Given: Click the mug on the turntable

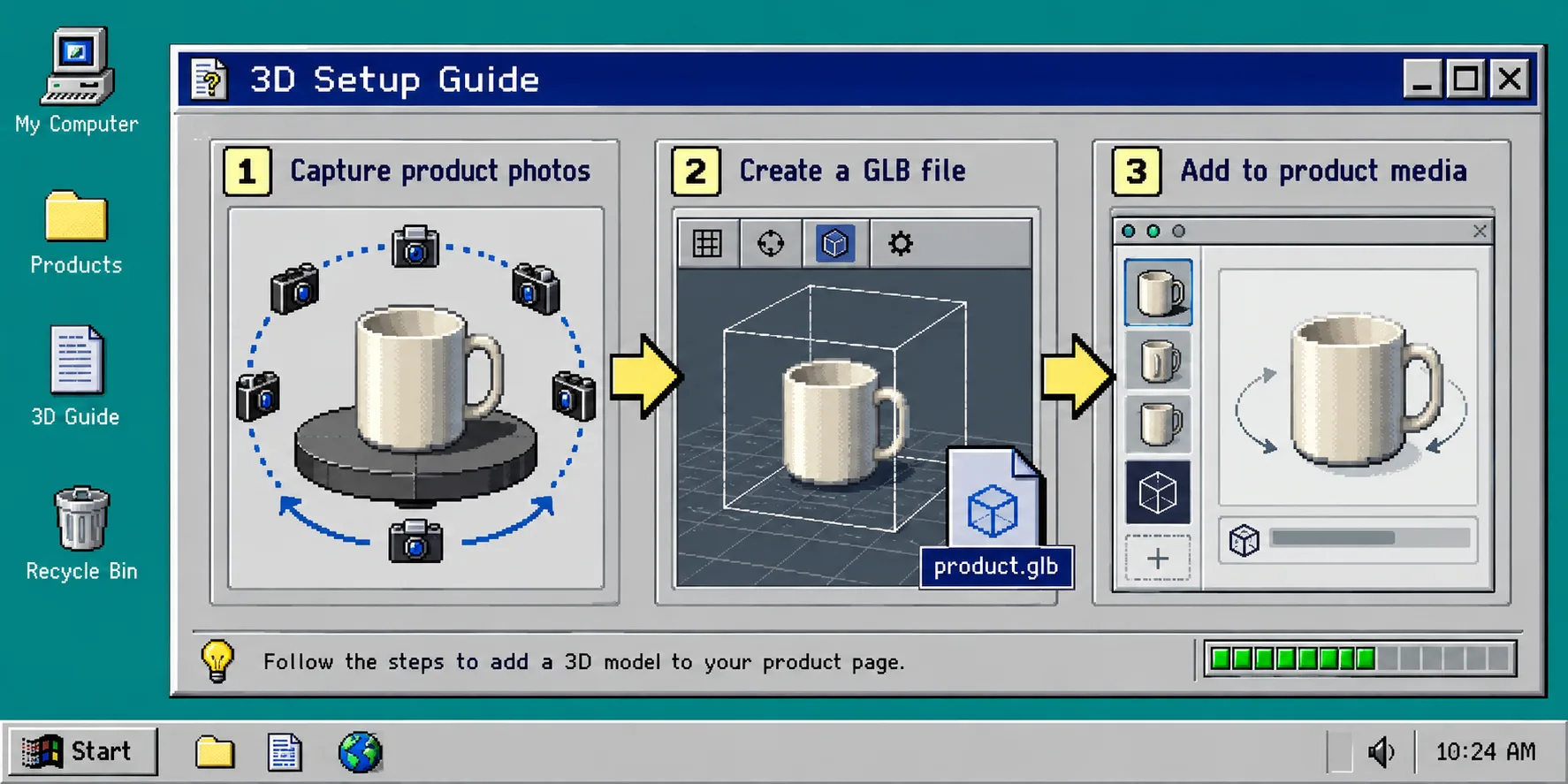Looking at the screenshot, I should point(428,378).
